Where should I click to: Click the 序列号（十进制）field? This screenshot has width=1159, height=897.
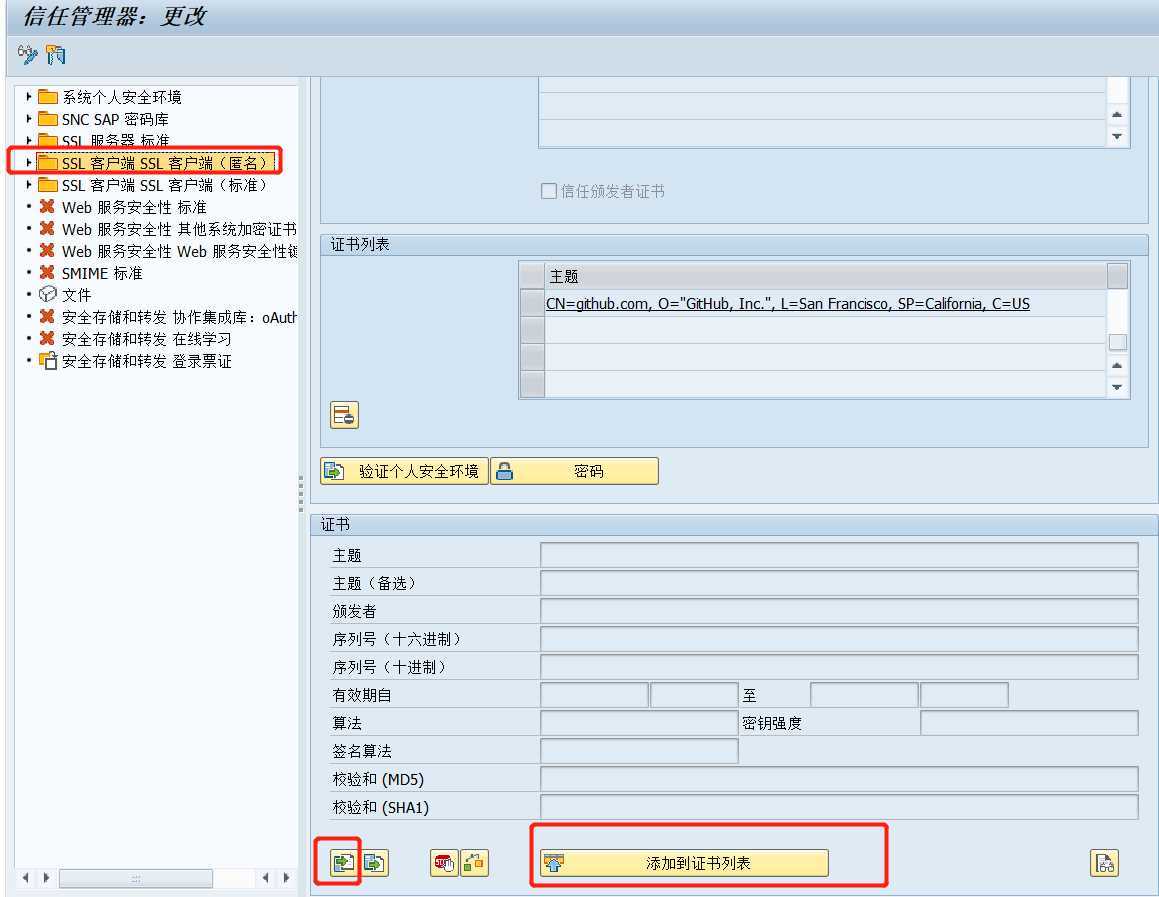pyautogui.click(x=839, y=667)
